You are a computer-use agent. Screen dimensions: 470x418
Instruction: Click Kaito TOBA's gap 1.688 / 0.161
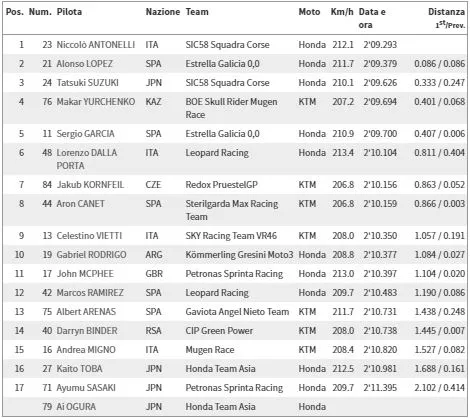(439, 368)
